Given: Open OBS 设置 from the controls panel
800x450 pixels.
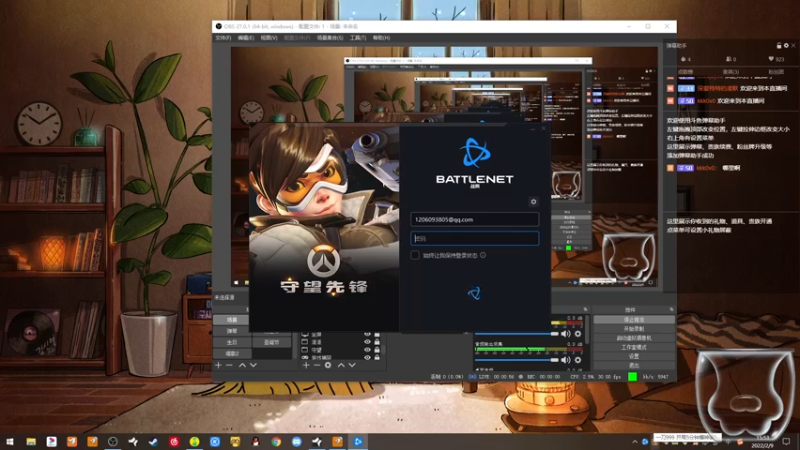Looking at the screenshot, I should (634, 356).
